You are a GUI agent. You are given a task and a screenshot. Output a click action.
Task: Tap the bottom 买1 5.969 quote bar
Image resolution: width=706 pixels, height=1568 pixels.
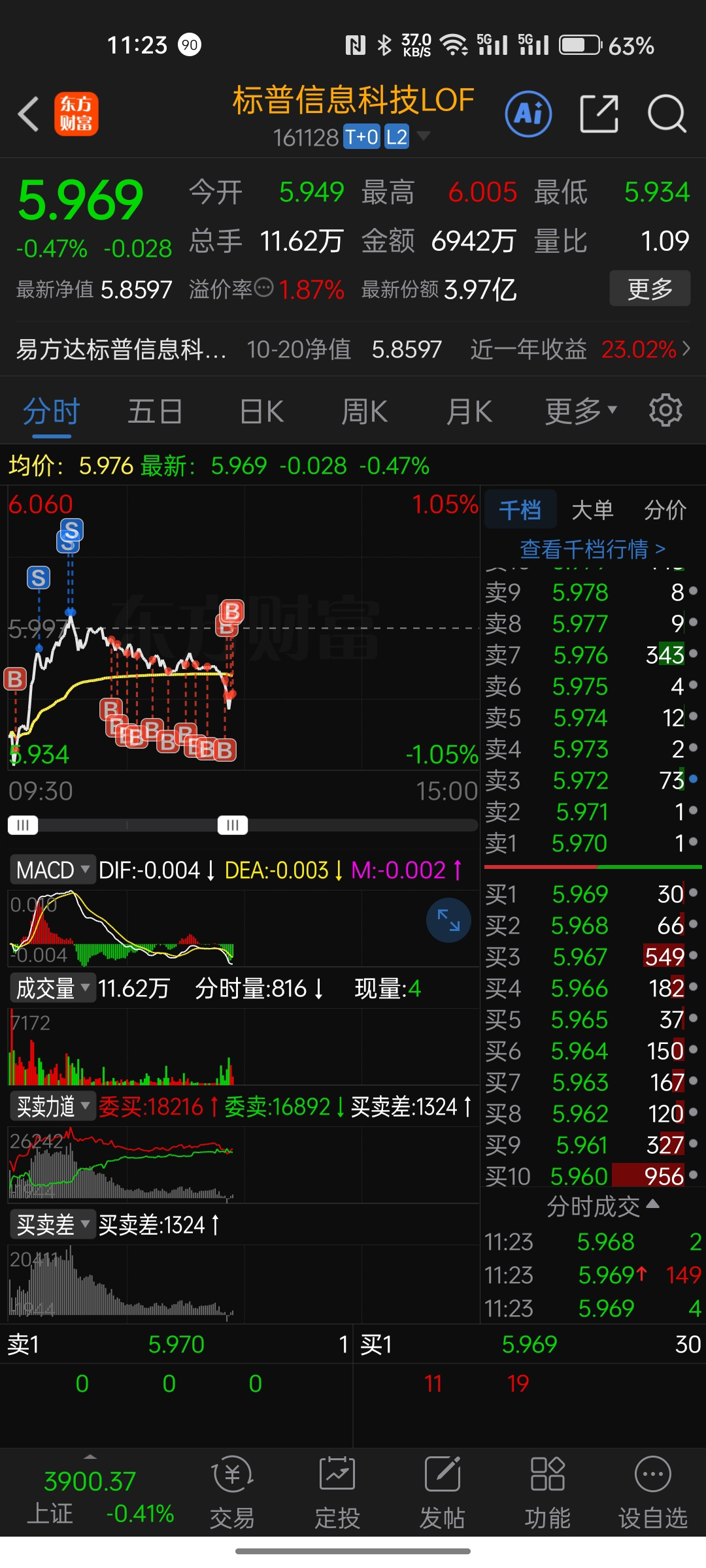(x=529, y=1344)
